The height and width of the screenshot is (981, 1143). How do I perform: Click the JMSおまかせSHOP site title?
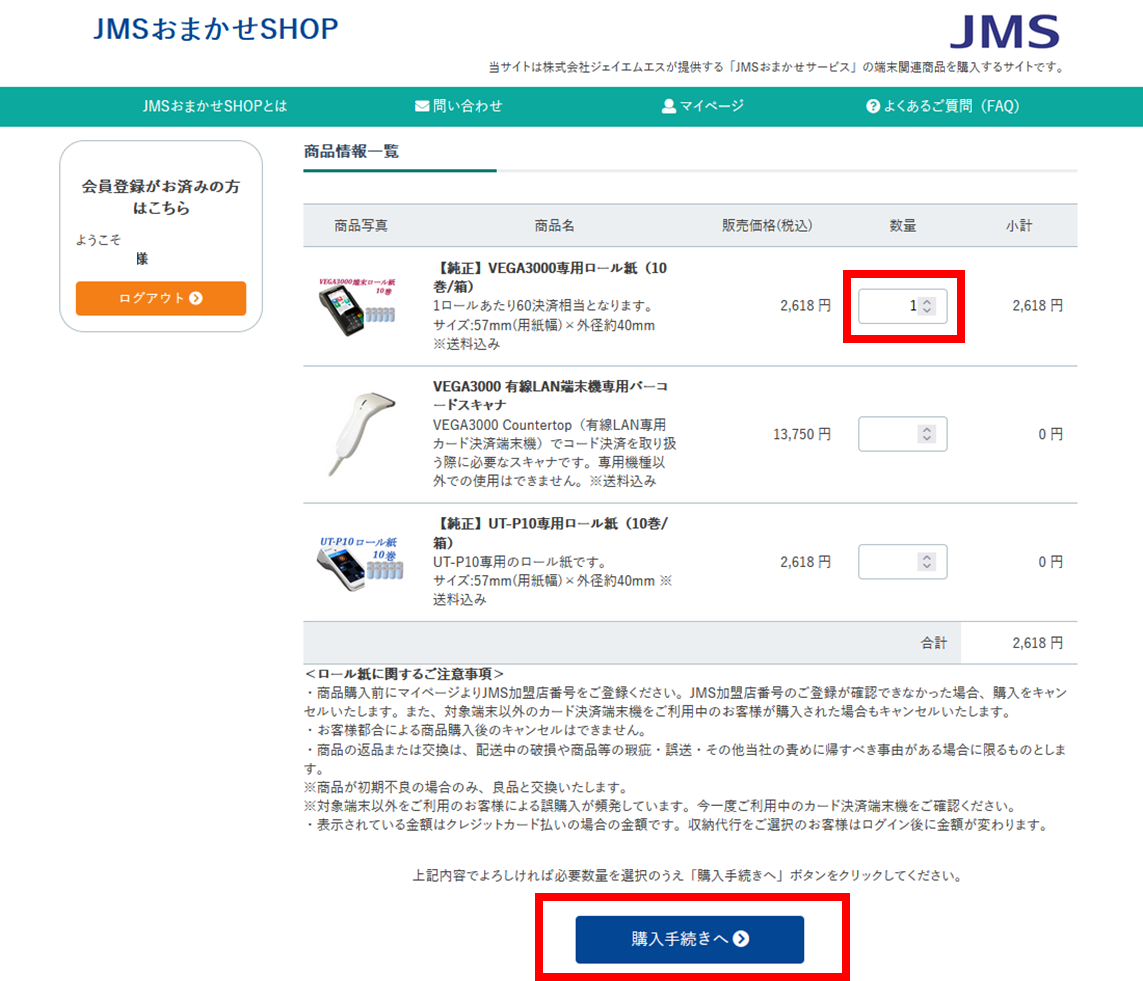pos(216,29)
